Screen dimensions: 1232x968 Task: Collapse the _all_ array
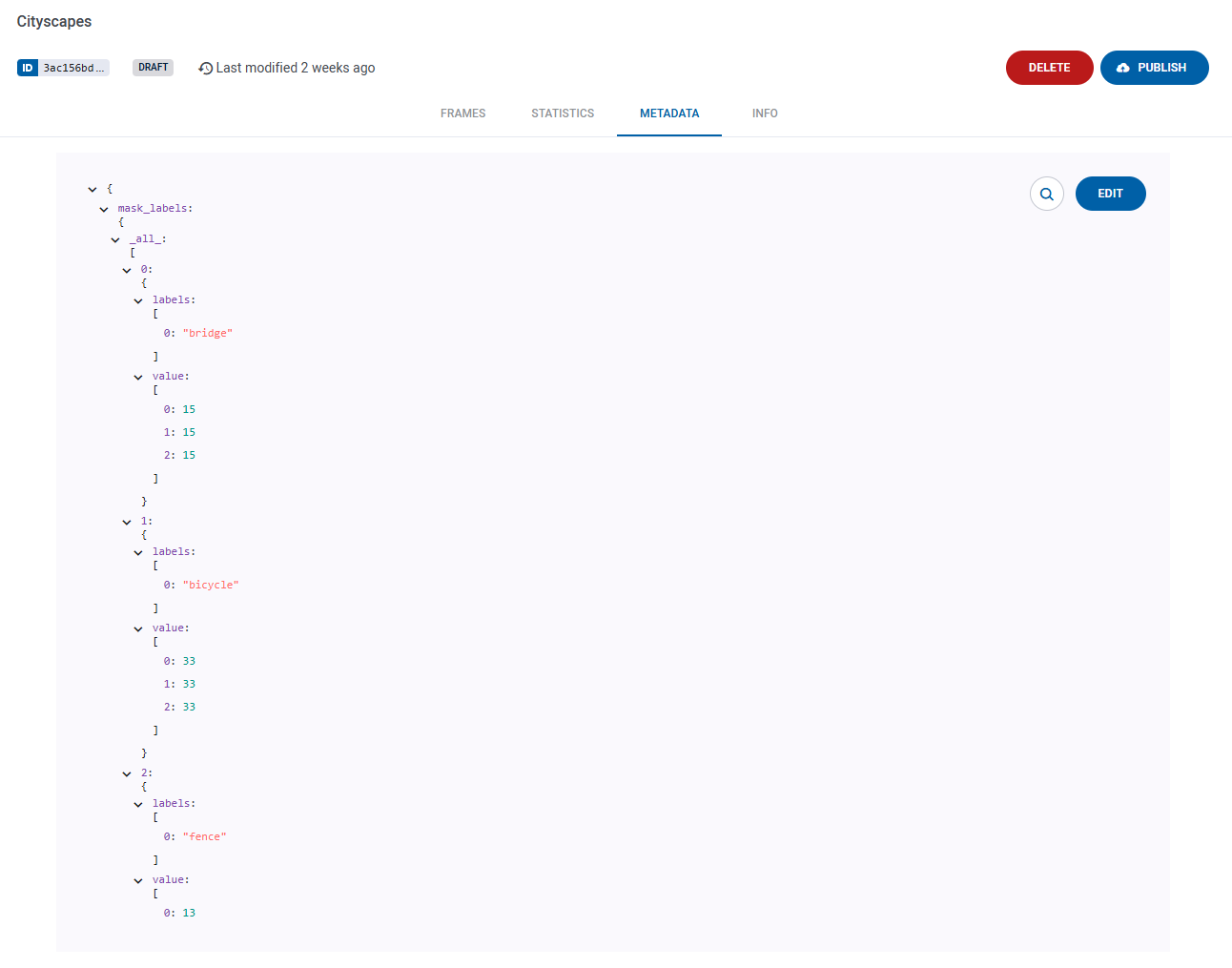pyautogui.click(x=115, y=238)
